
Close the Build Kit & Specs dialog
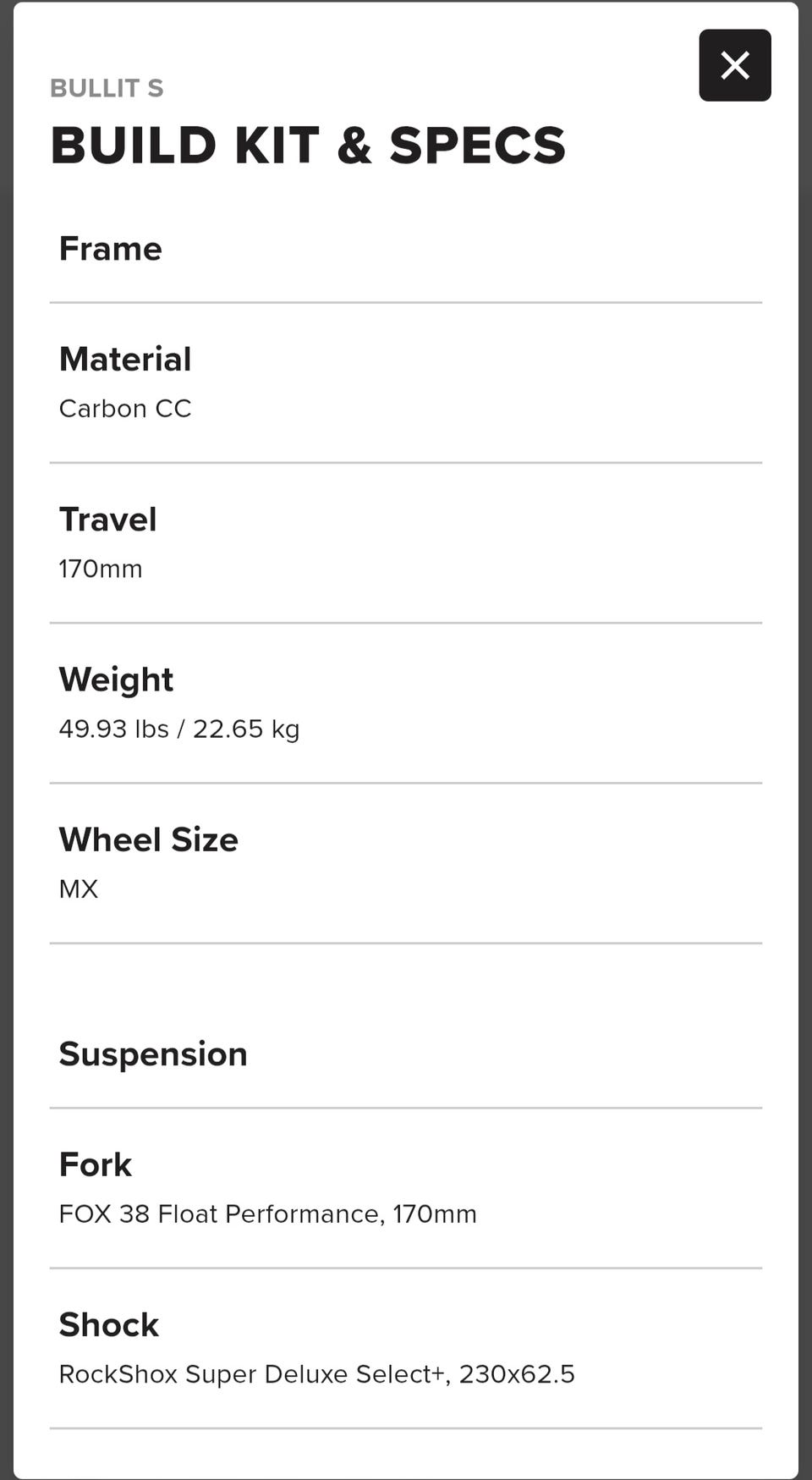[734, 65]
